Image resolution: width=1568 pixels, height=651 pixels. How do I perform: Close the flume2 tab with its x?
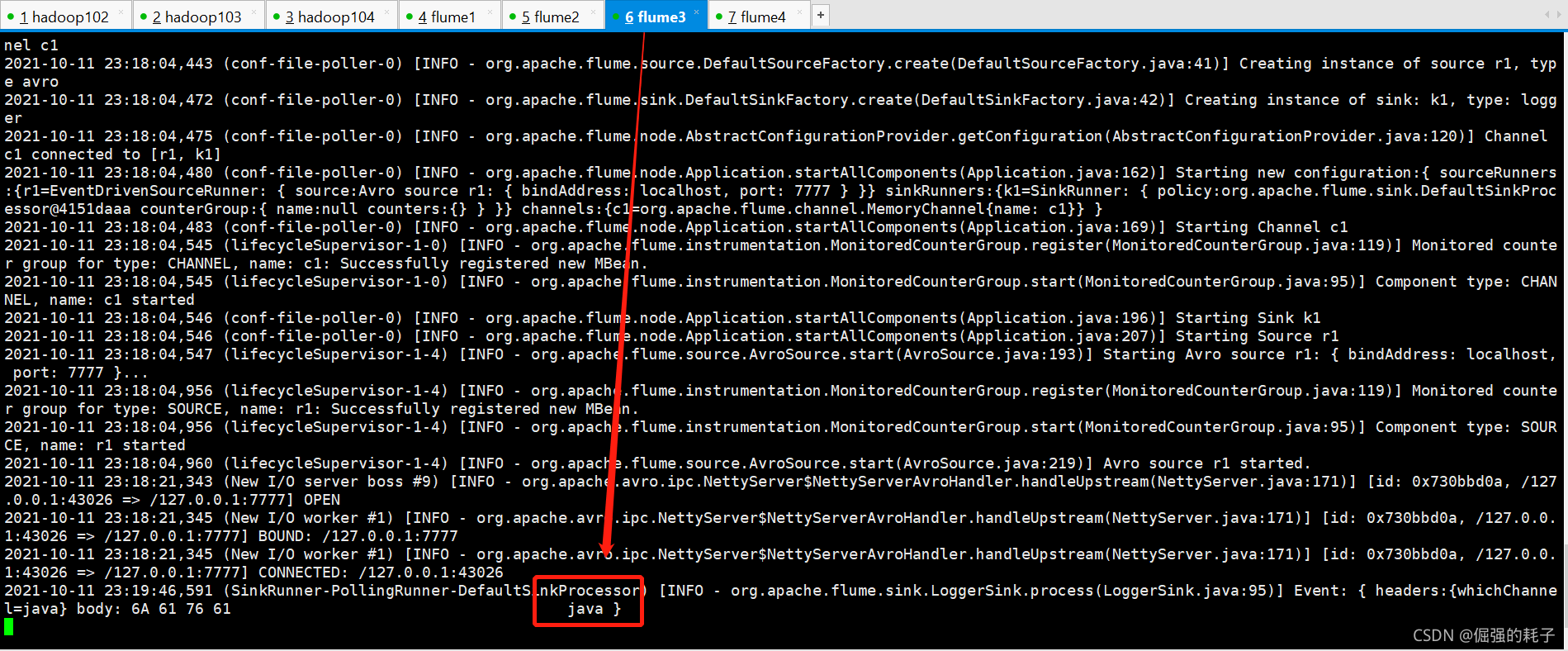(594, 12)
